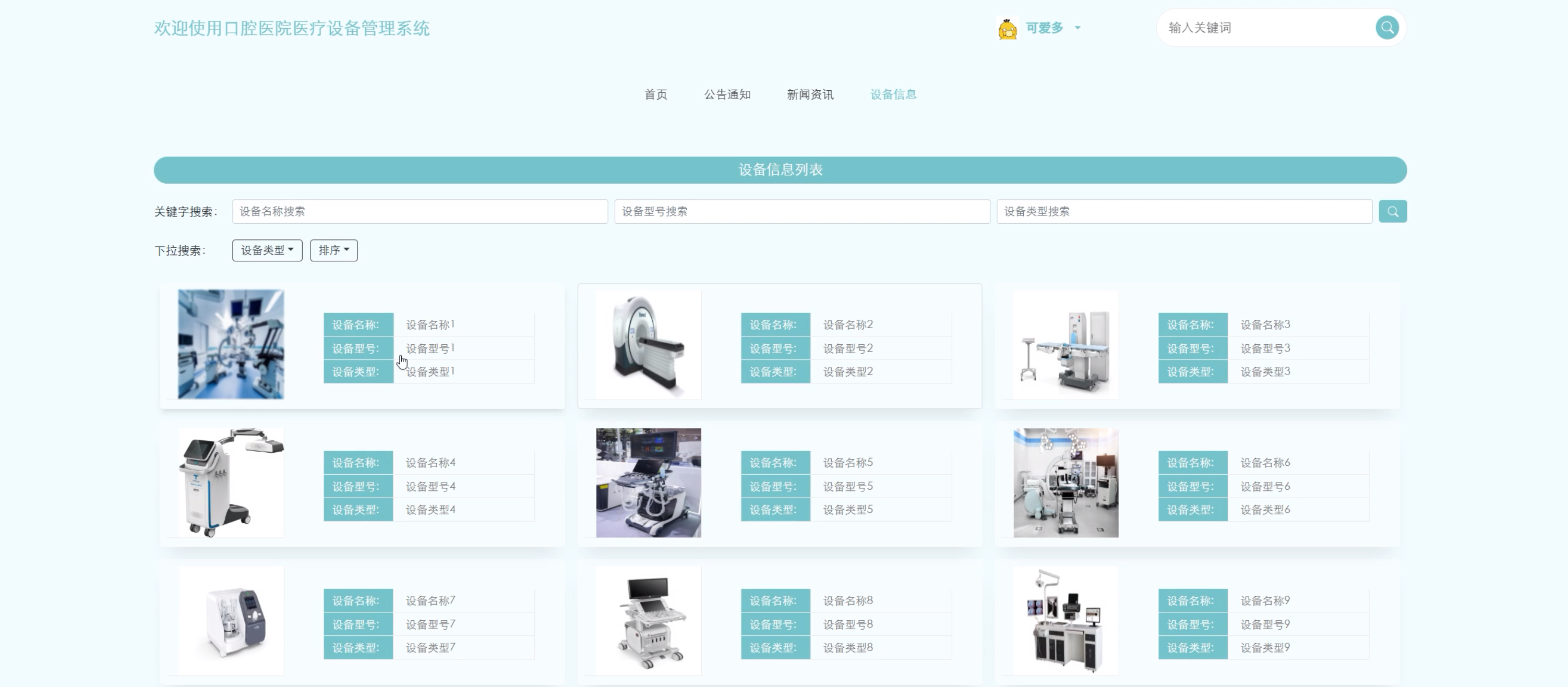1568x687 pixels.
Task: Focus the 设备类型搜索 input field
Action: 1184,211
